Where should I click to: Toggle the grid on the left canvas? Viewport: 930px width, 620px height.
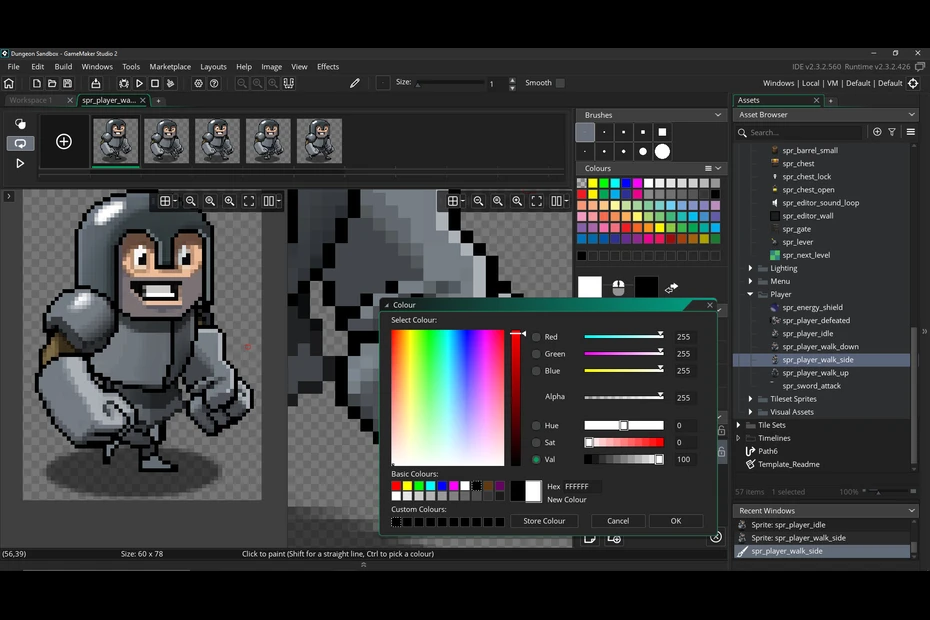point(165,201)
